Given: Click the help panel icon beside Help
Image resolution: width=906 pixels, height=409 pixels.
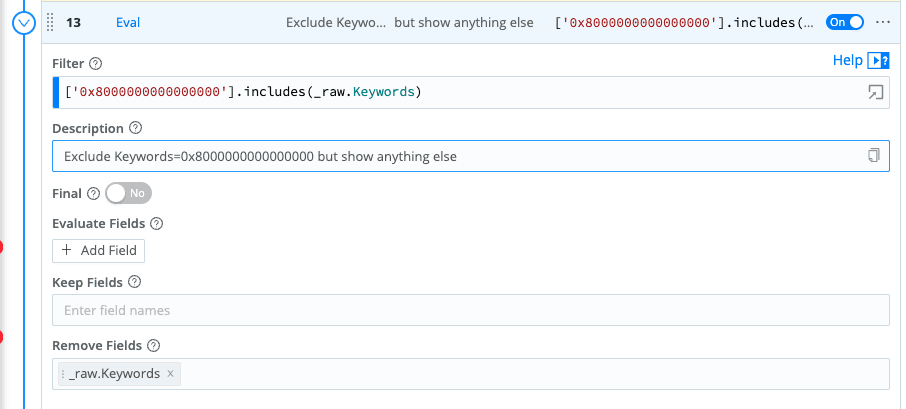Looking at the screenshot, I should point(878,61).
